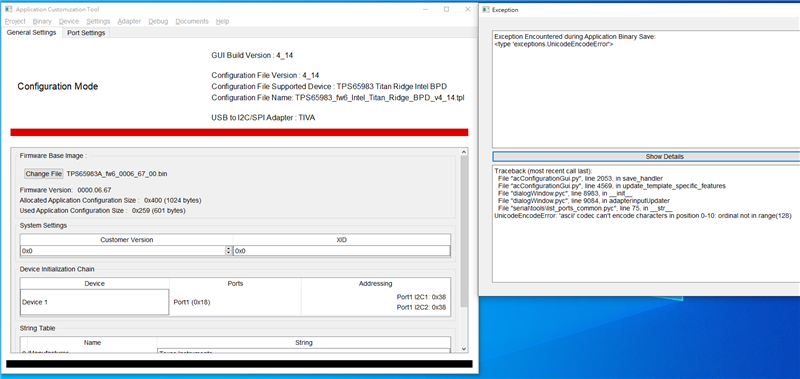Open the Documents menu
This screenshot has height=379, width=800.
coord(192,21)
